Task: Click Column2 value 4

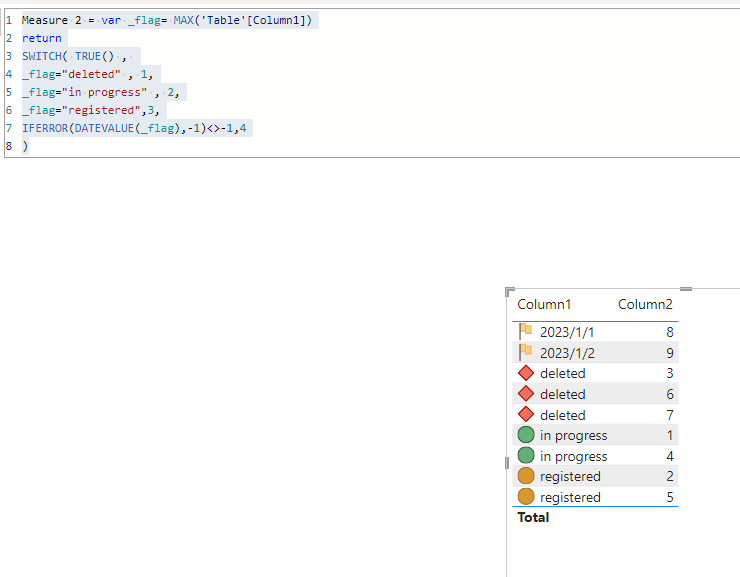Action: coord(670,456)
